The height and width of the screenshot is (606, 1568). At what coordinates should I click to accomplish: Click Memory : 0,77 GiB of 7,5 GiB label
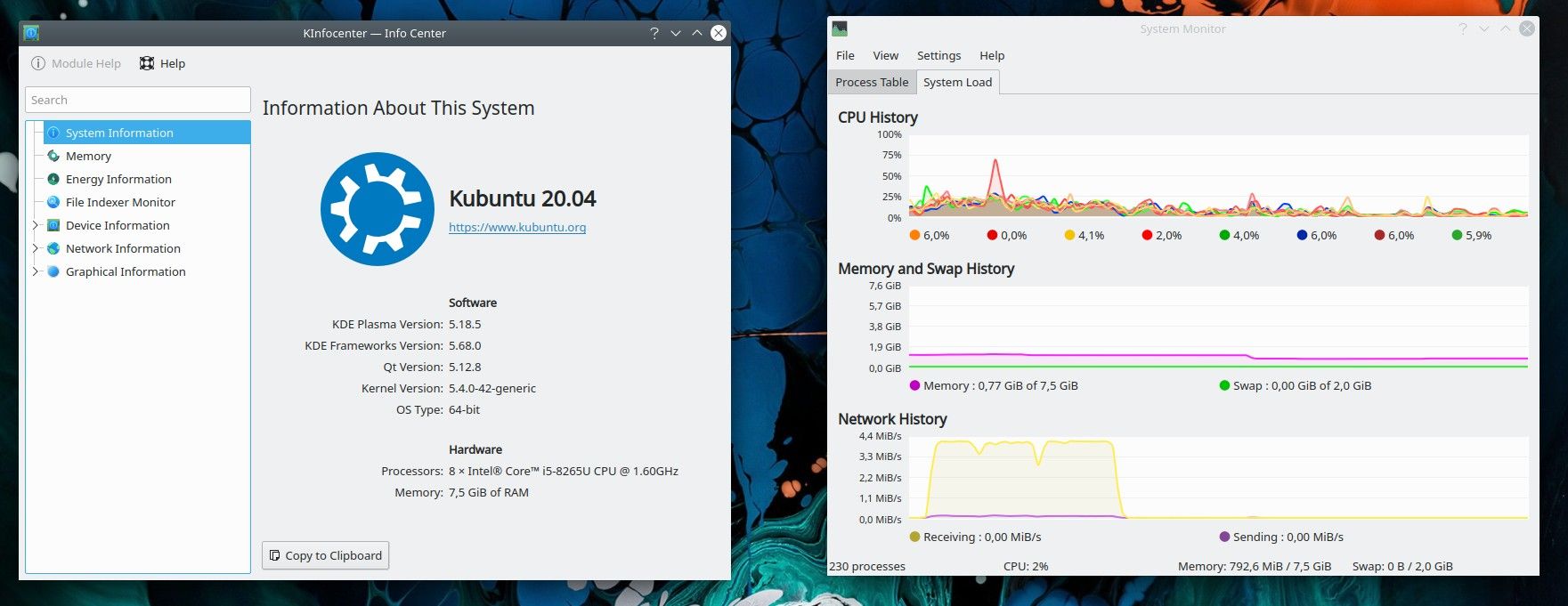[x=1001, y=385]
